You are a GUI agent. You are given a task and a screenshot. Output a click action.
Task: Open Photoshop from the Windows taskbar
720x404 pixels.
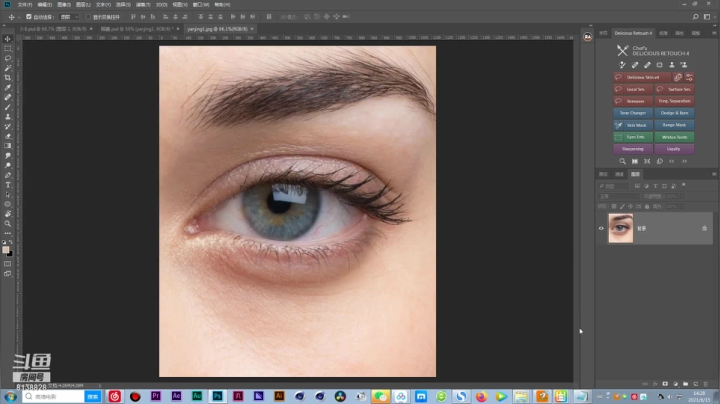click(x=217, y=396)
